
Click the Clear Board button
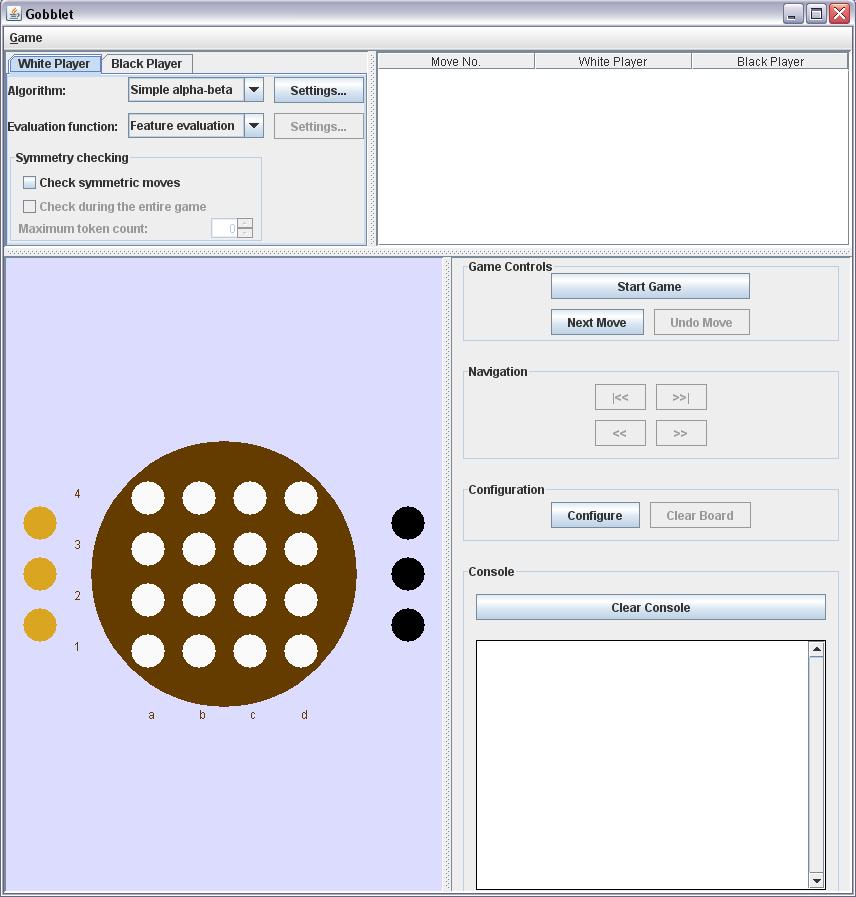pos(700,515)
